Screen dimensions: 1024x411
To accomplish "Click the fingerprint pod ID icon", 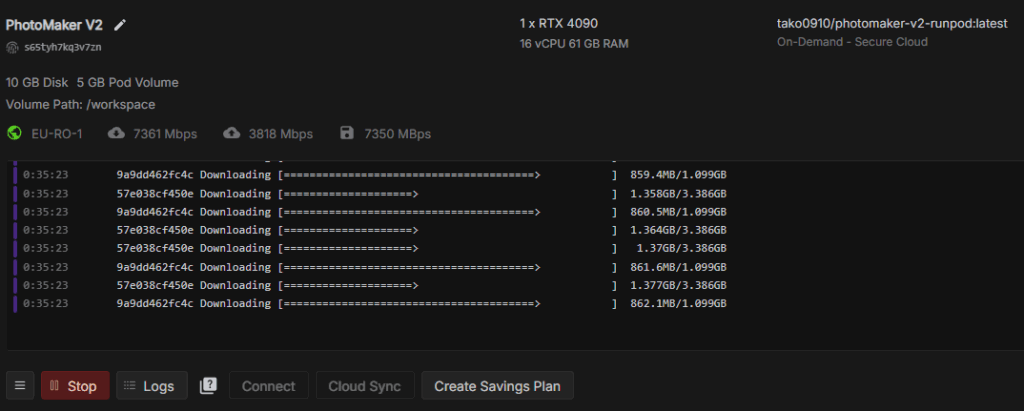I will 12,47.
